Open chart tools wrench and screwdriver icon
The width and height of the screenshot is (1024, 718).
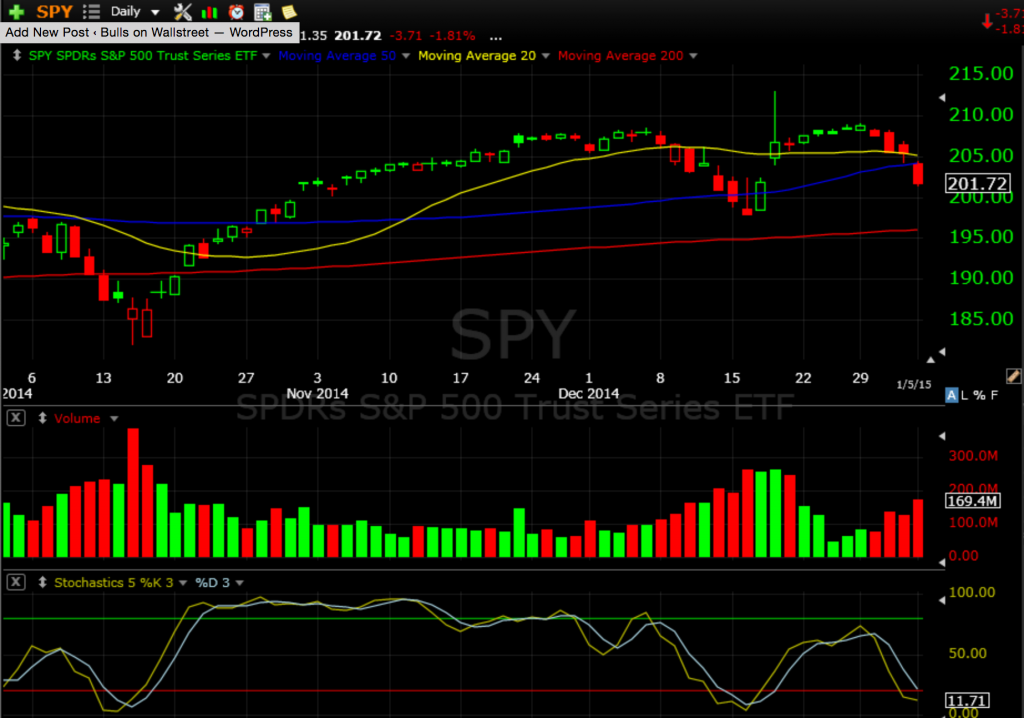tap(183, 11)
